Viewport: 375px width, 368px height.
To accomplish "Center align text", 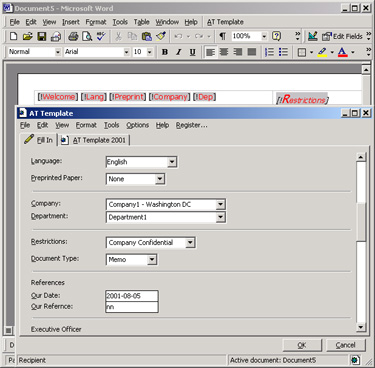I will click(x=224, y=52).
